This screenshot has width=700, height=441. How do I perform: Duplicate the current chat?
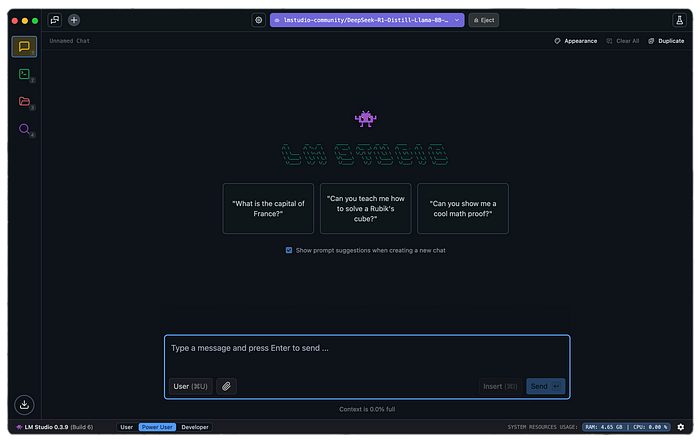(x=666, y=41)
